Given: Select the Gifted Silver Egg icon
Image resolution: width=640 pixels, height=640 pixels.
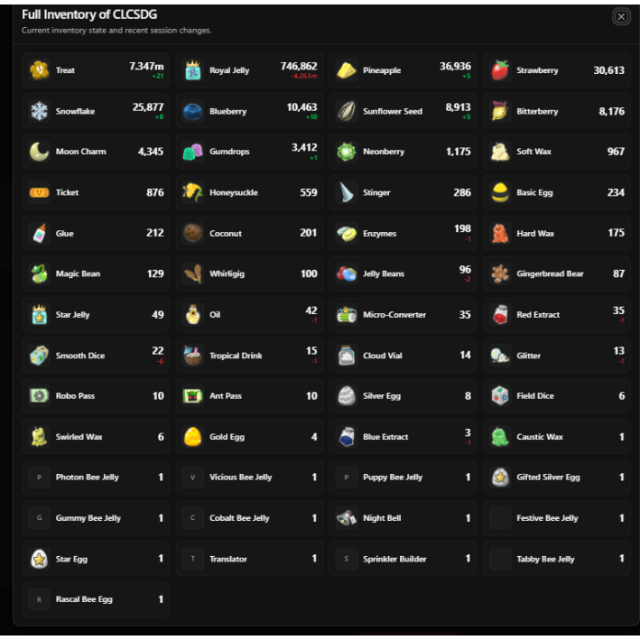Looking at the screenshot, I should 500,477.
